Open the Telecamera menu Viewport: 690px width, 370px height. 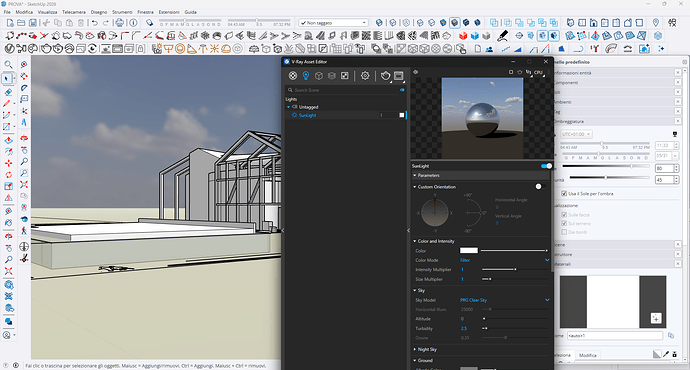74,12
